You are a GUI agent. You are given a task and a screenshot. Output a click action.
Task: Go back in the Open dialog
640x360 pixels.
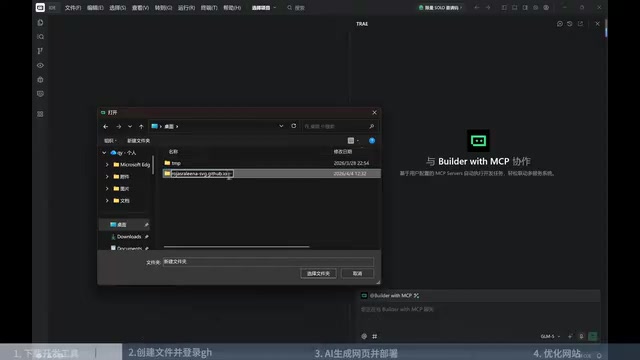click(106, 127)
